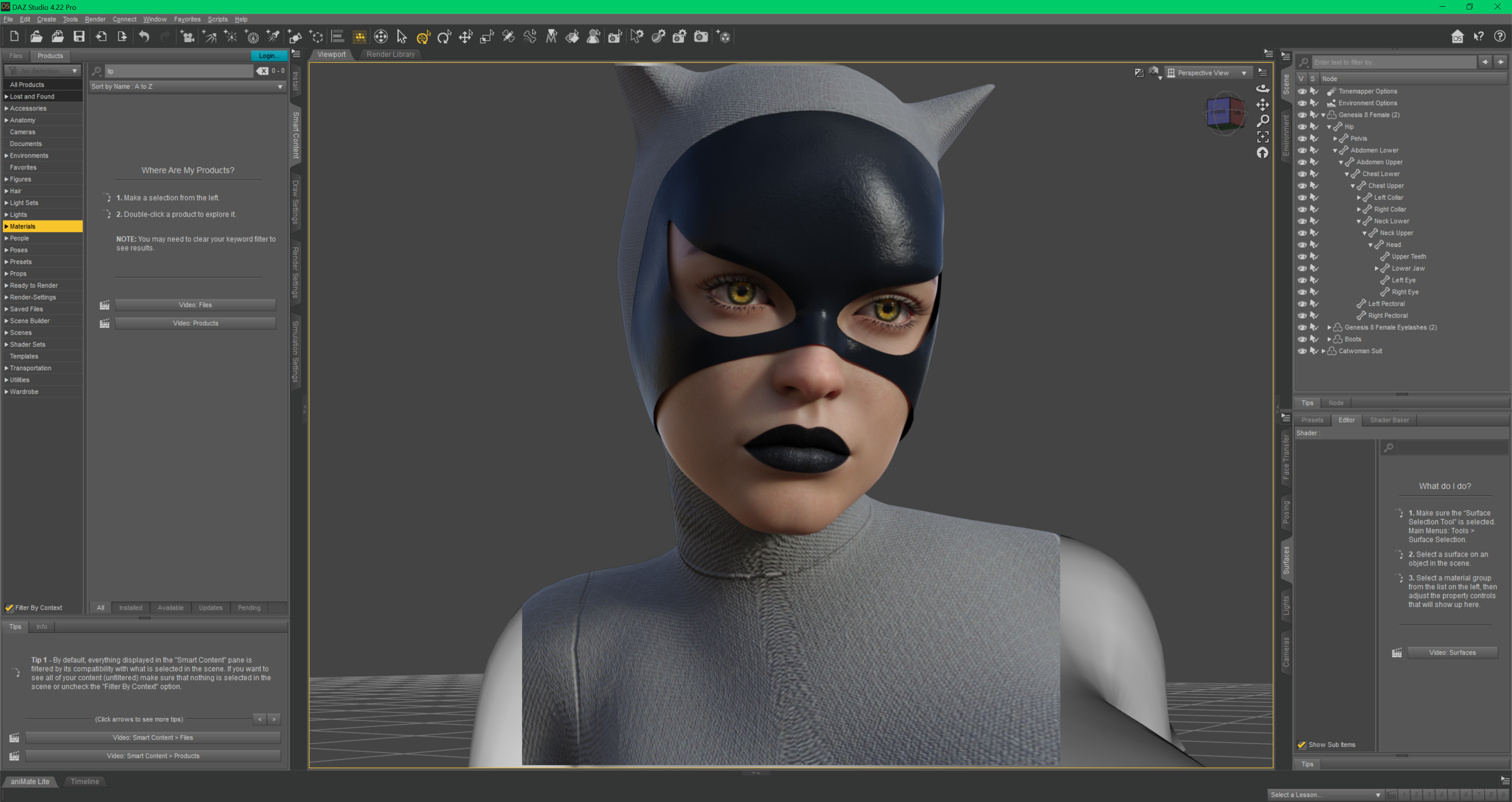
Task: Click the Open file folder icon
Action: [36, 37]
